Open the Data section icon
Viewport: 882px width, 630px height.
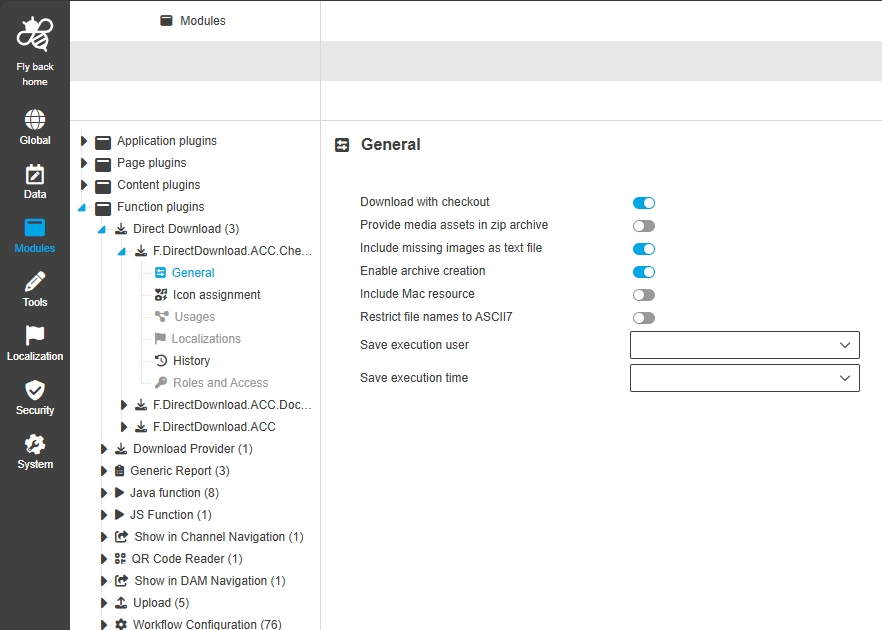[x=35, y=174]
